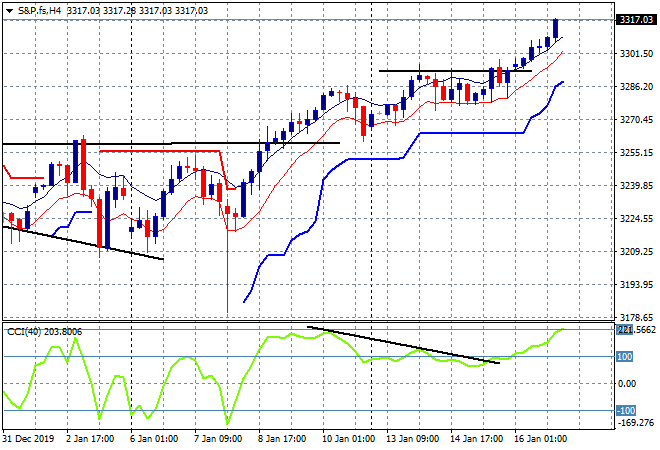
Task: Click the 3193.95 price axis label
Action: click(x=636, y=285)
